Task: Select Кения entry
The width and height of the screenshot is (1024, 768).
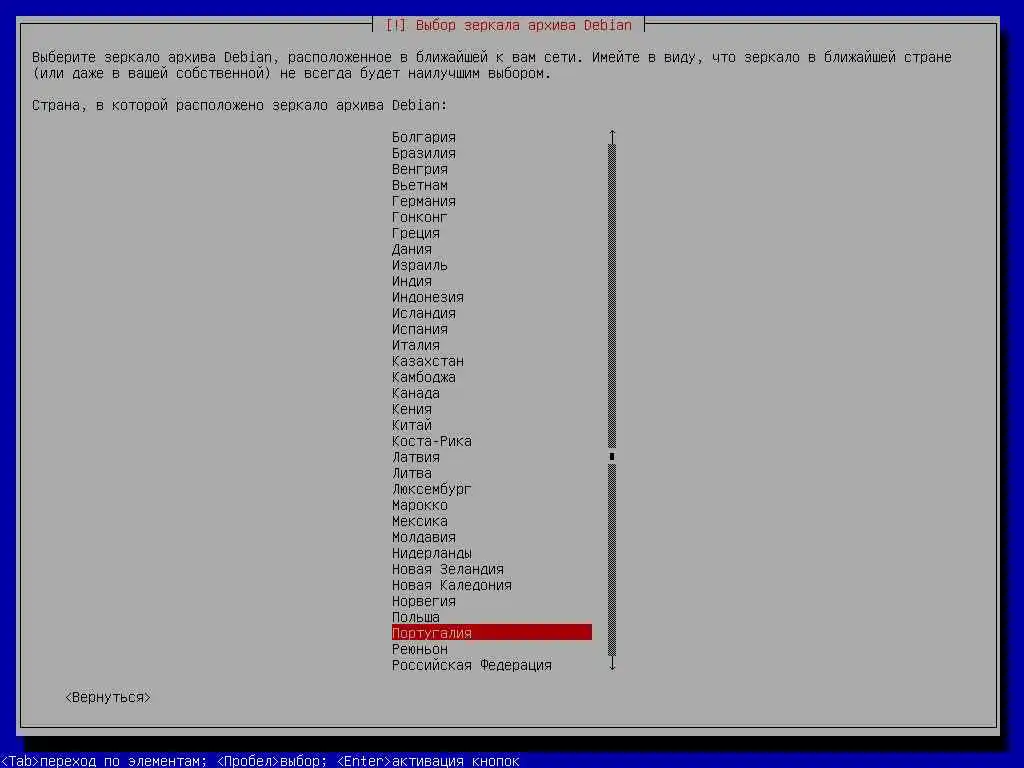Action: pos(412,409)
